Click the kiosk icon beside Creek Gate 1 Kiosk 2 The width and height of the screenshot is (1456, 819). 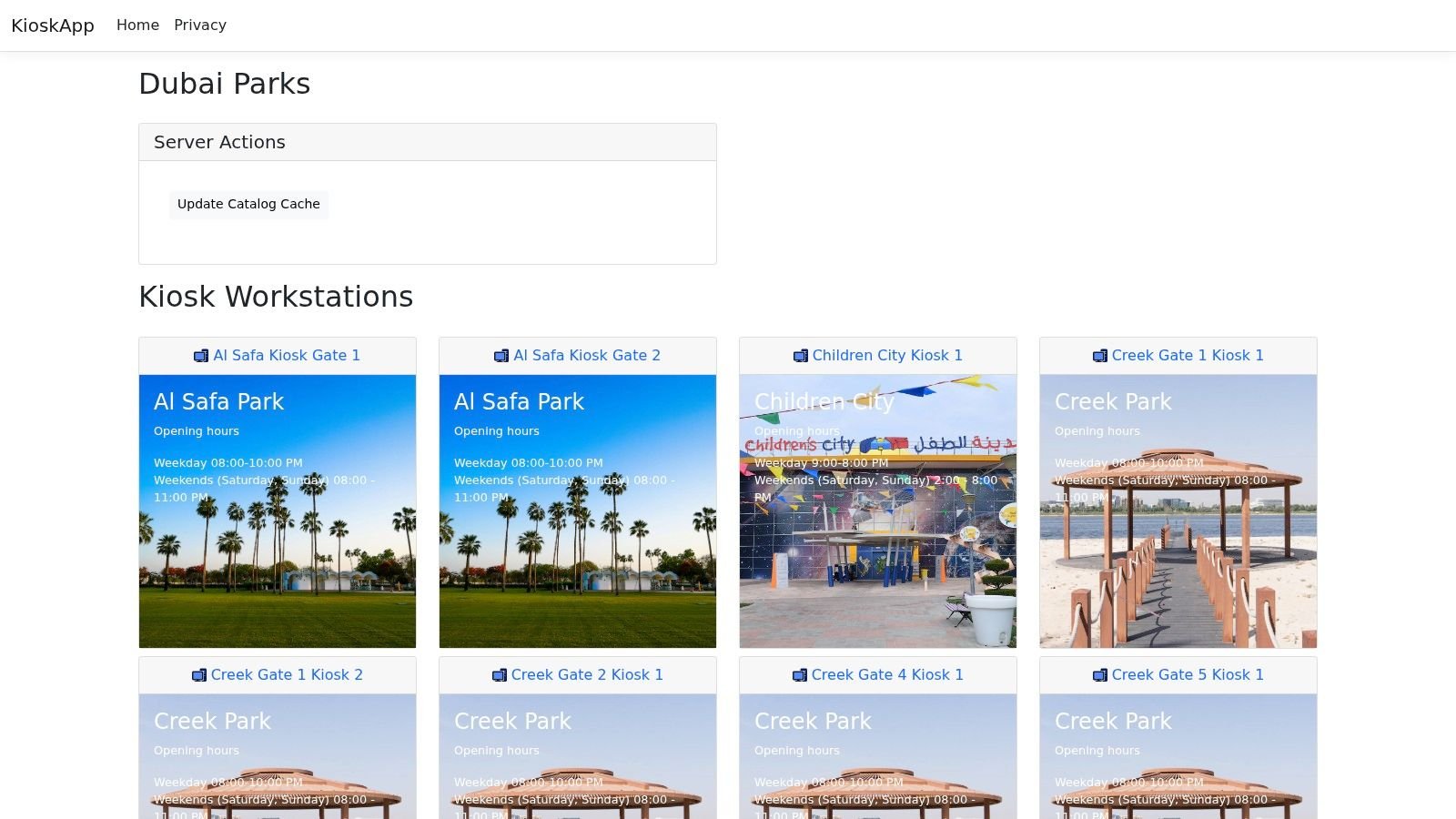click(199, 675)
